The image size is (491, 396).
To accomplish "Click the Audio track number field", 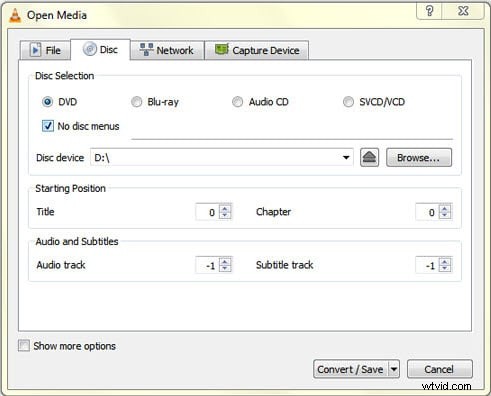I will point(207,265).
